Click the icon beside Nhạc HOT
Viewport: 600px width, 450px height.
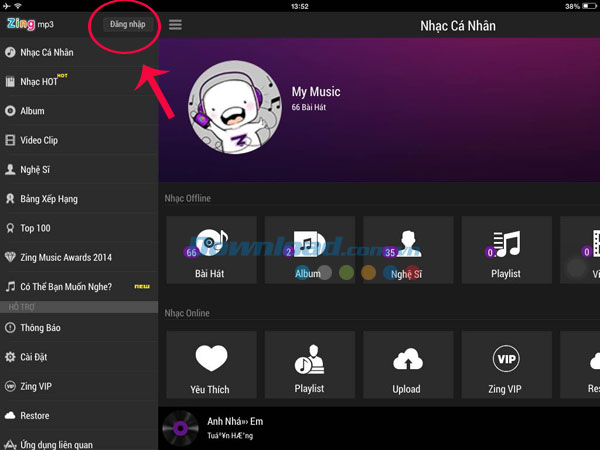pos(10,82)
